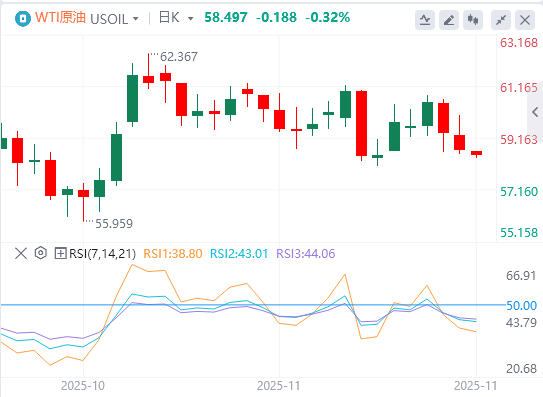The width and height of the screenshot is (543, 397).
Task: Click the RSI(7,14,21) indicator title
Action: pos(102,254)
